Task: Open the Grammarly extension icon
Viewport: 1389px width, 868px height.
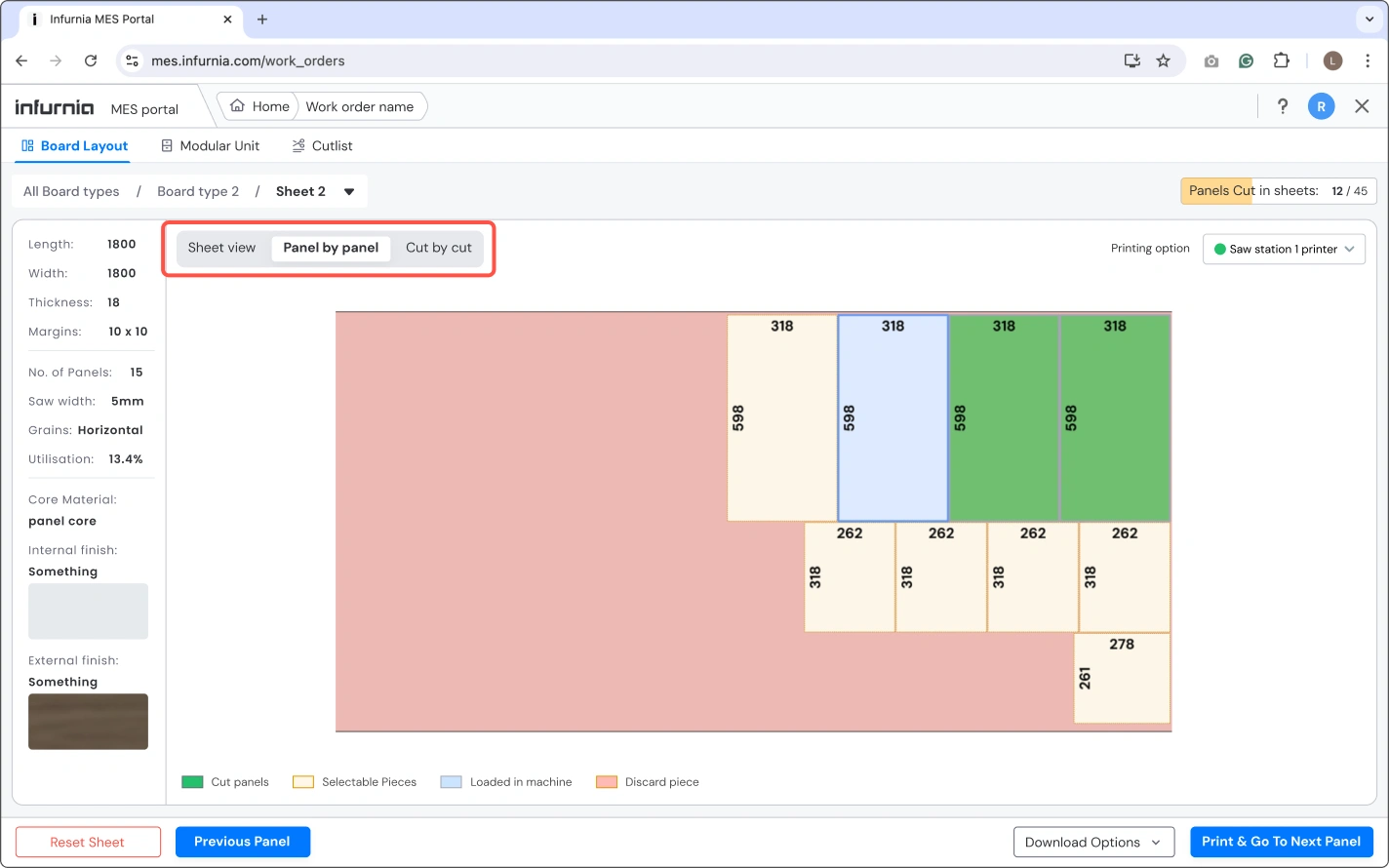Action: (x=1247, y=60)
